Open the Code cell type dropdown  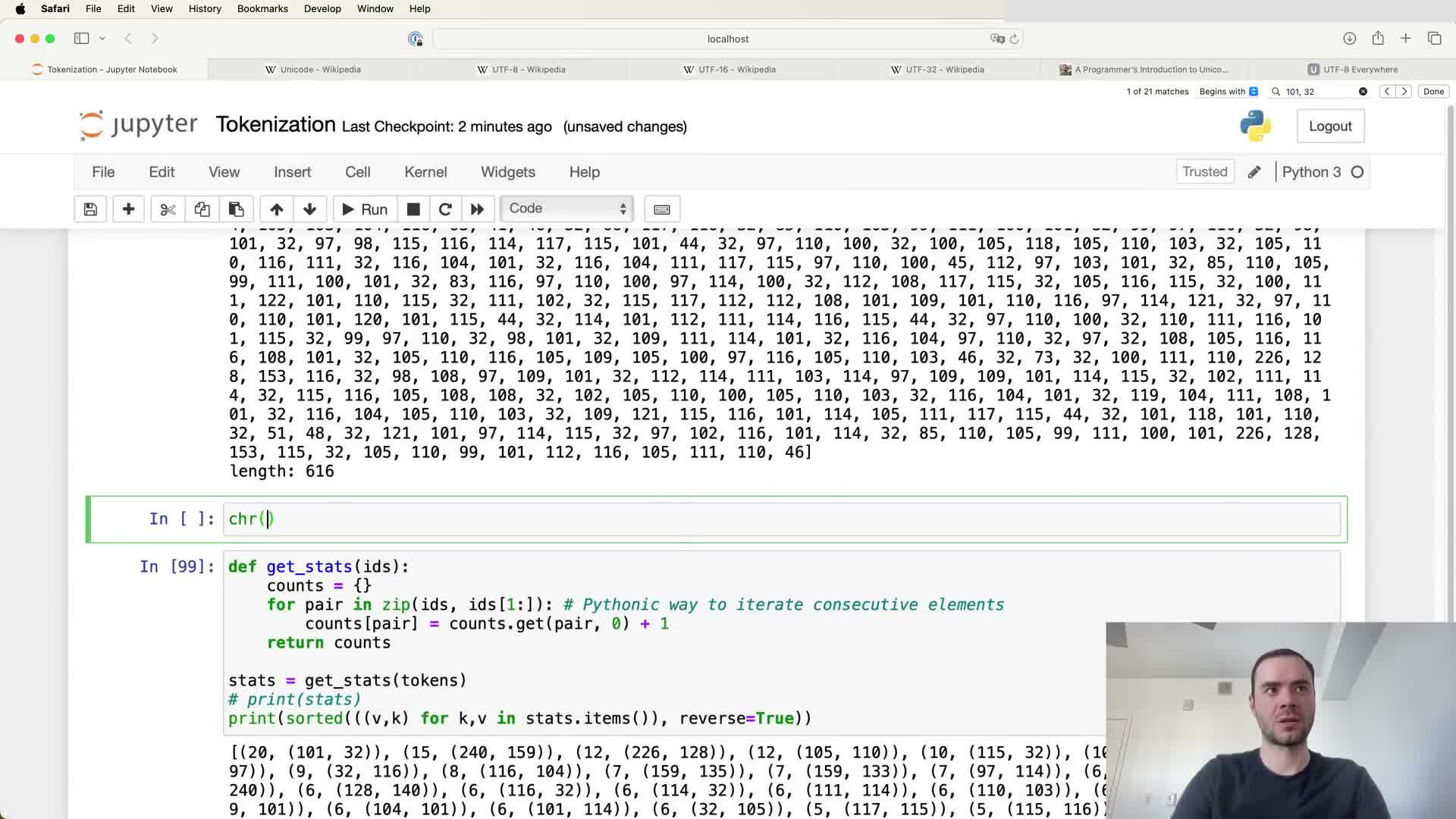point(566,209)
